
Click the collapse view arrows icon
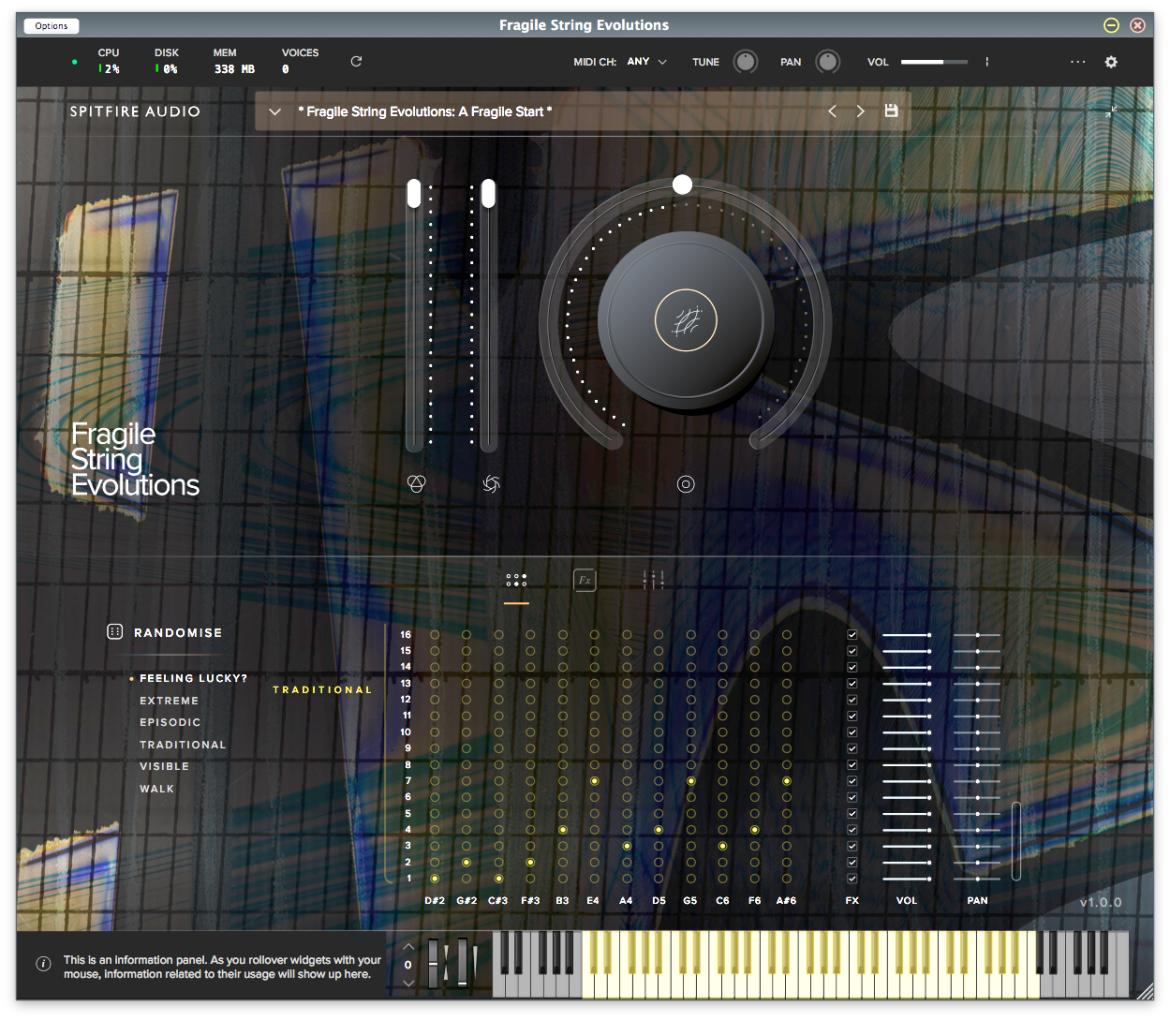click(x=1110, y=111)
